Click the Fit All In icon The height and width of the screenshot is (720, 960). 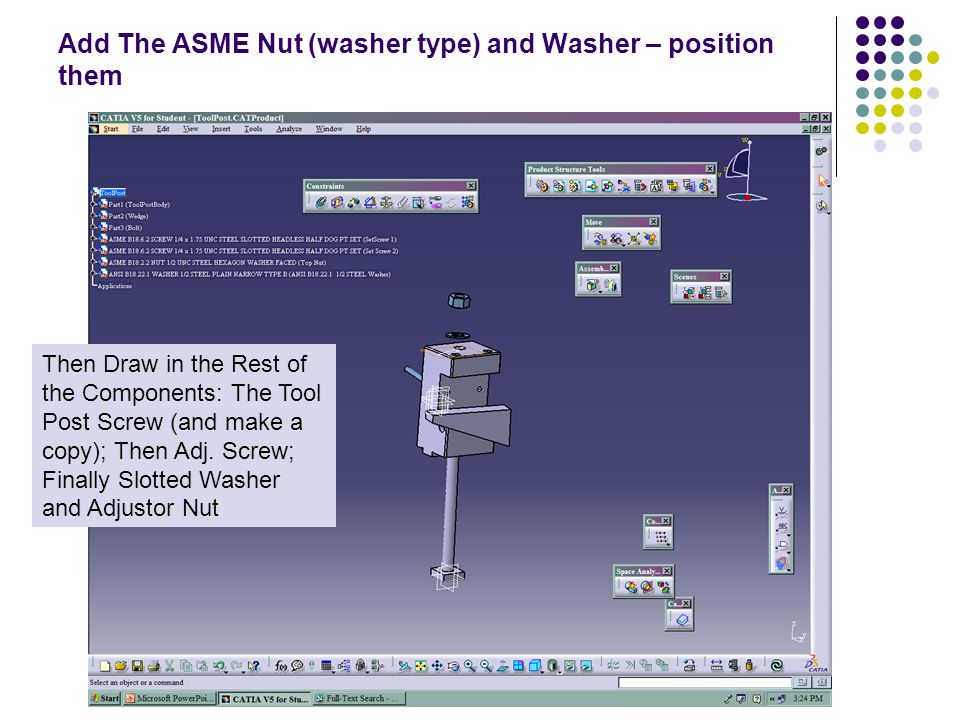tap(421, 666)
